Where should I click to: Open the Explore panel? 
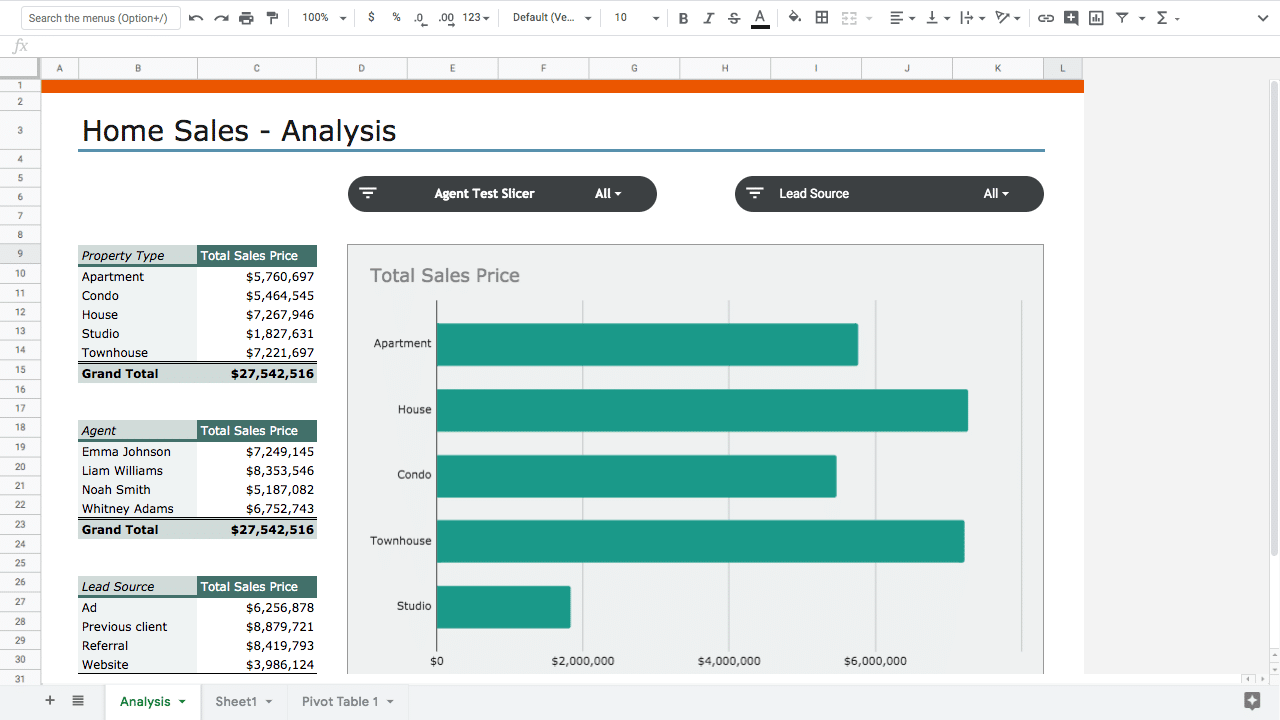[1252, 700]
